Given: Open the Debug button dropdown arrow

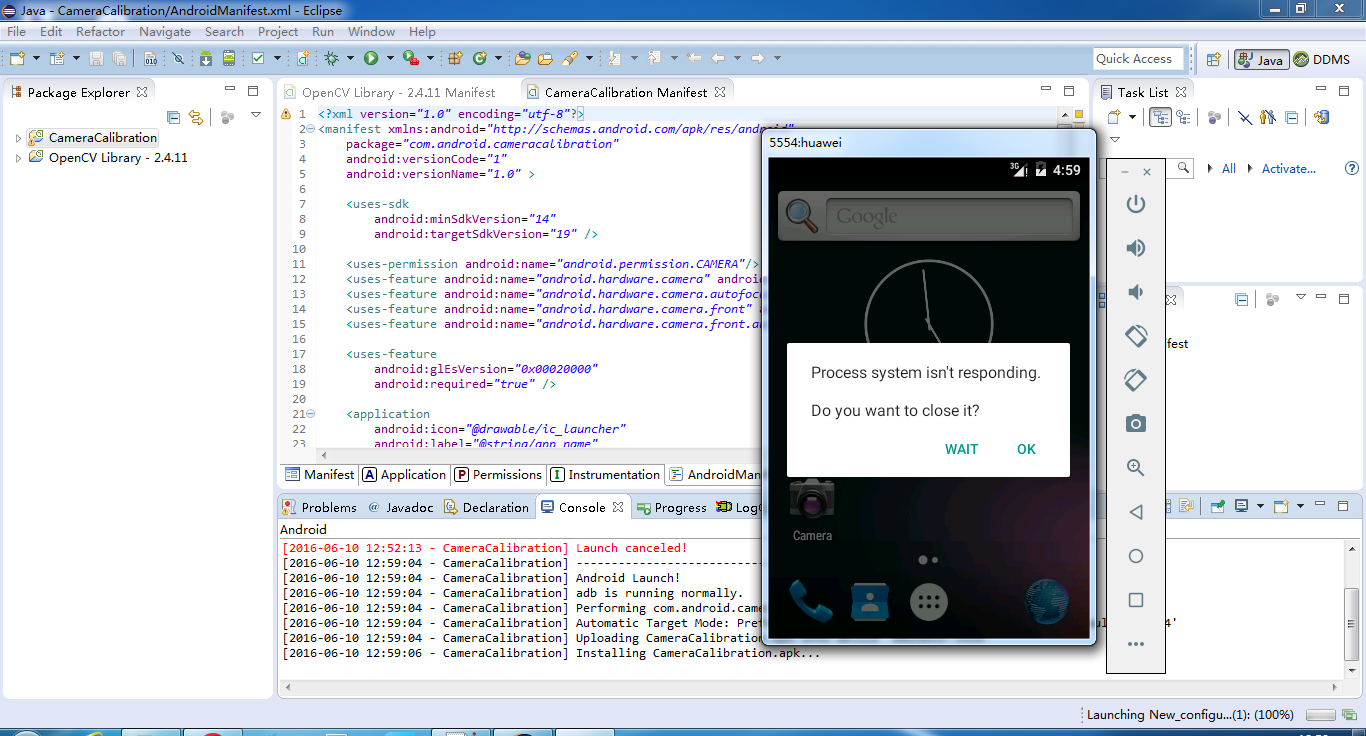Looking at the screenshot, I should pyautogui.click(x=350, y=59).
